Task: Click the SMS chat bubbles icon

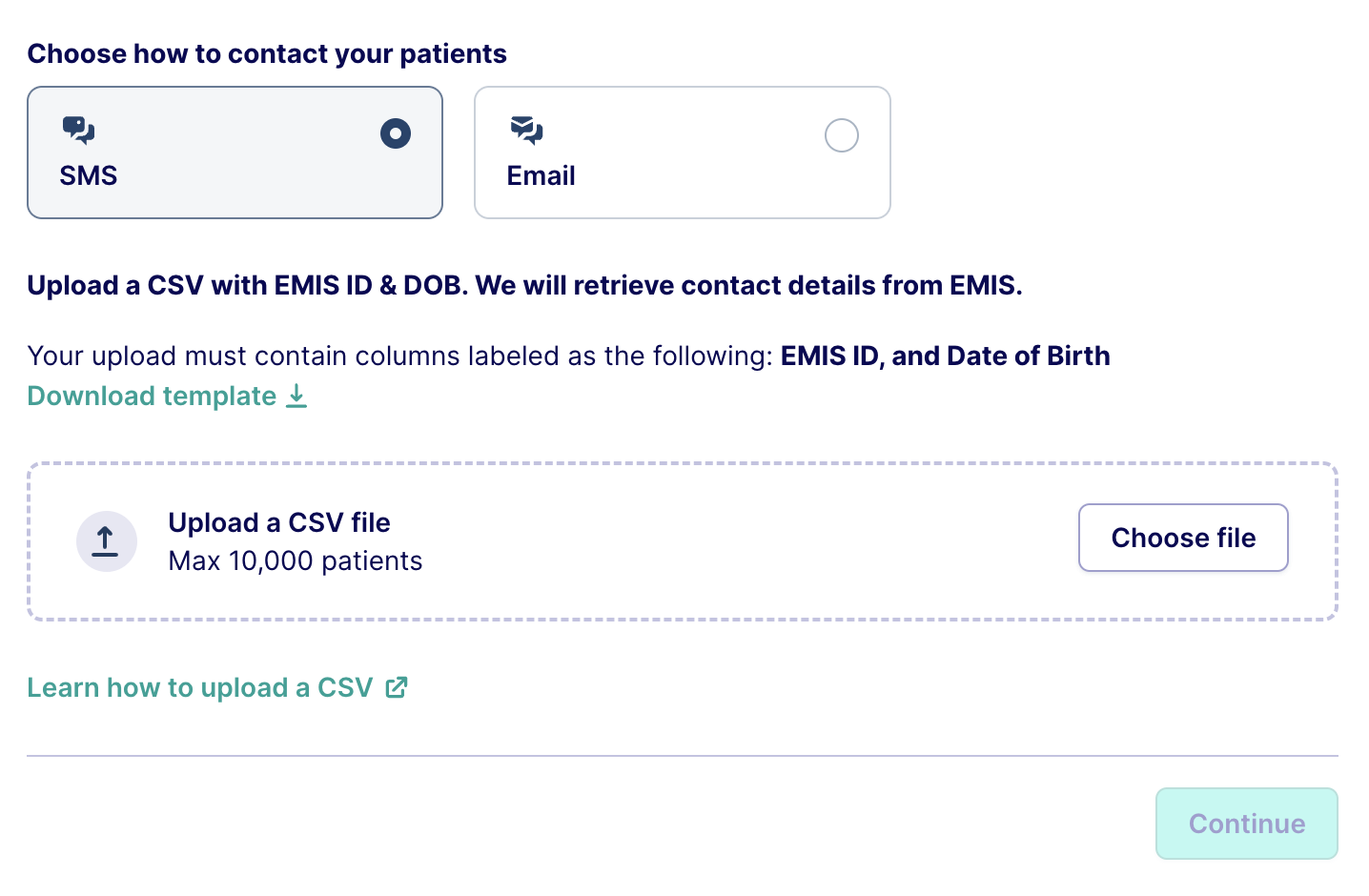Action: point(78,130)
